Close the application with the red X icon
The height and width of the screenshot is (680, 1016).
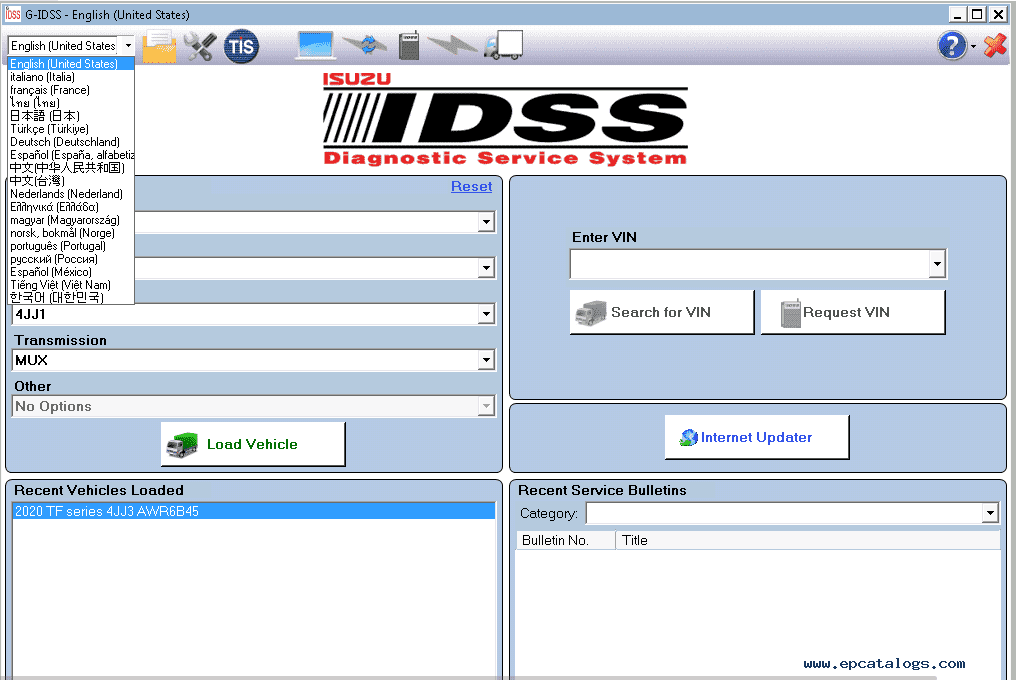[995, 45]
